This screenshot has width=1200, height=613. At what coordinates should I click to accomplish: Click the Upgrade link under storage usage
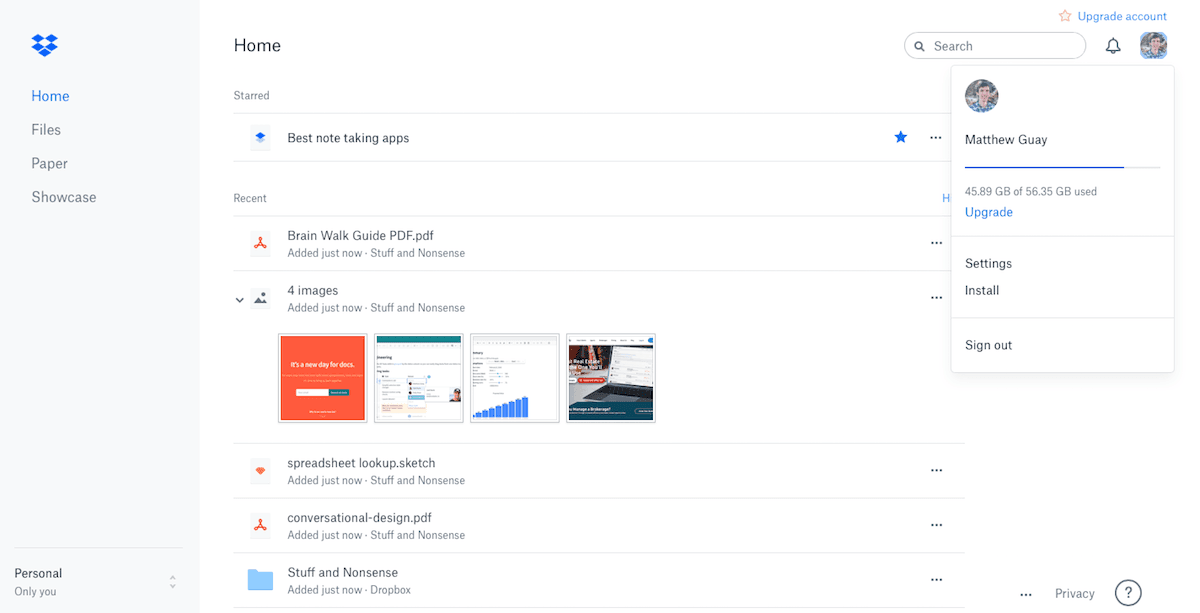click(989, 212)
